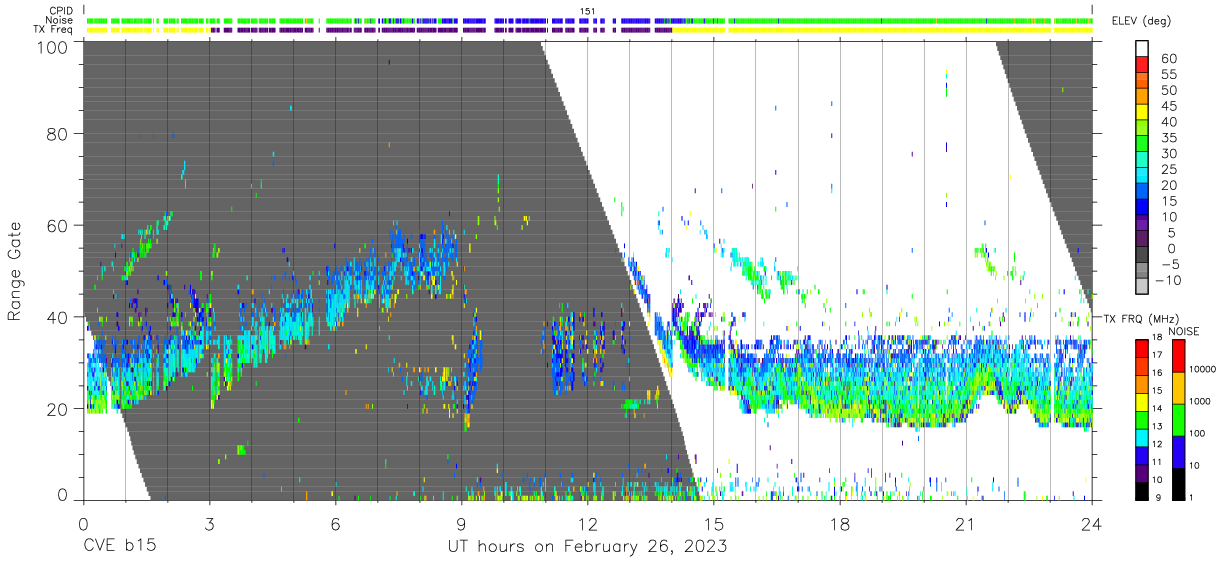Click UT hours tick label '21'

[x=966, y=523]
